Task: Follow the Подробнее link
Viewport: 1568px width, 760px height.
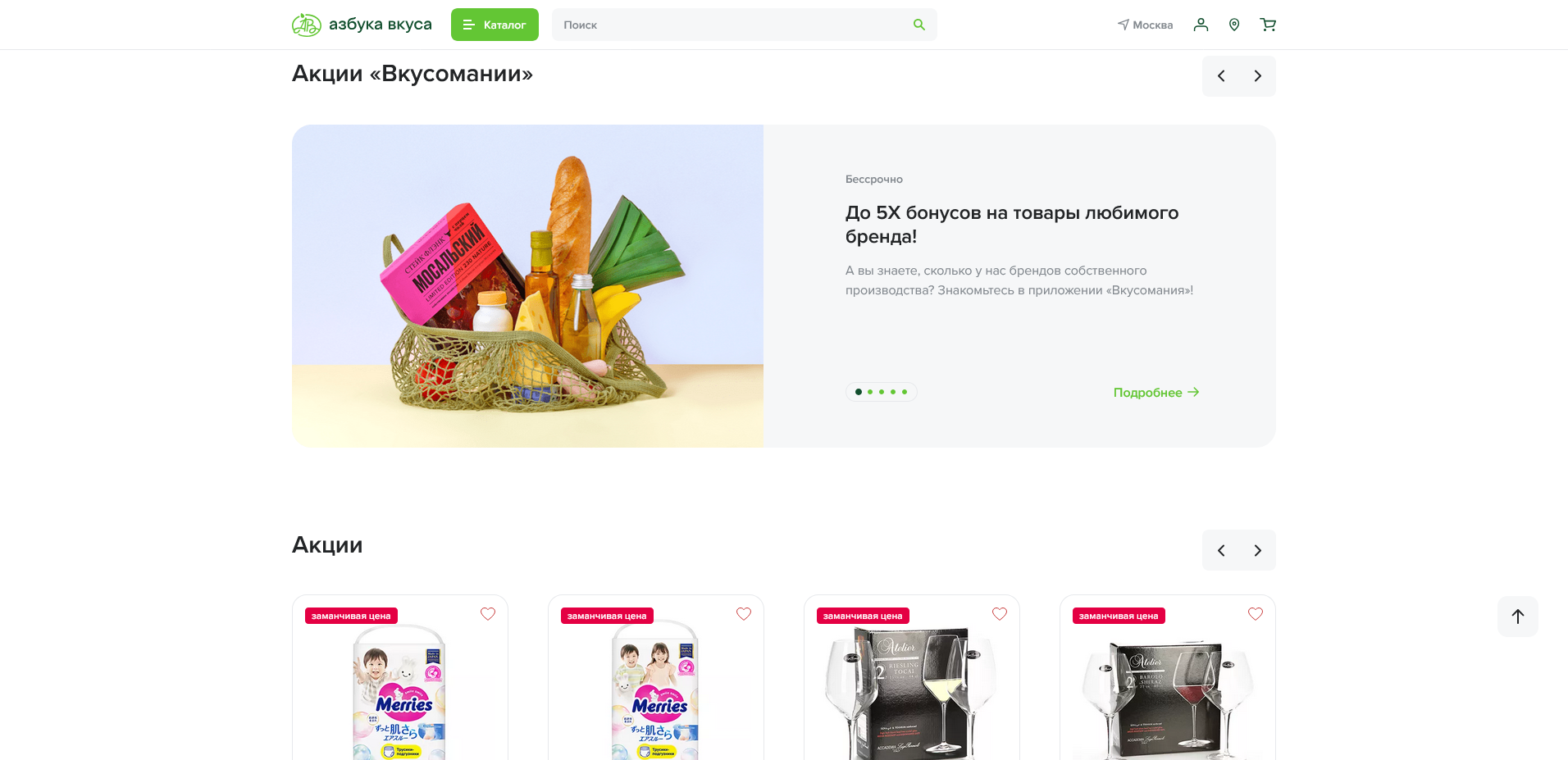Action: point(1156,393)
